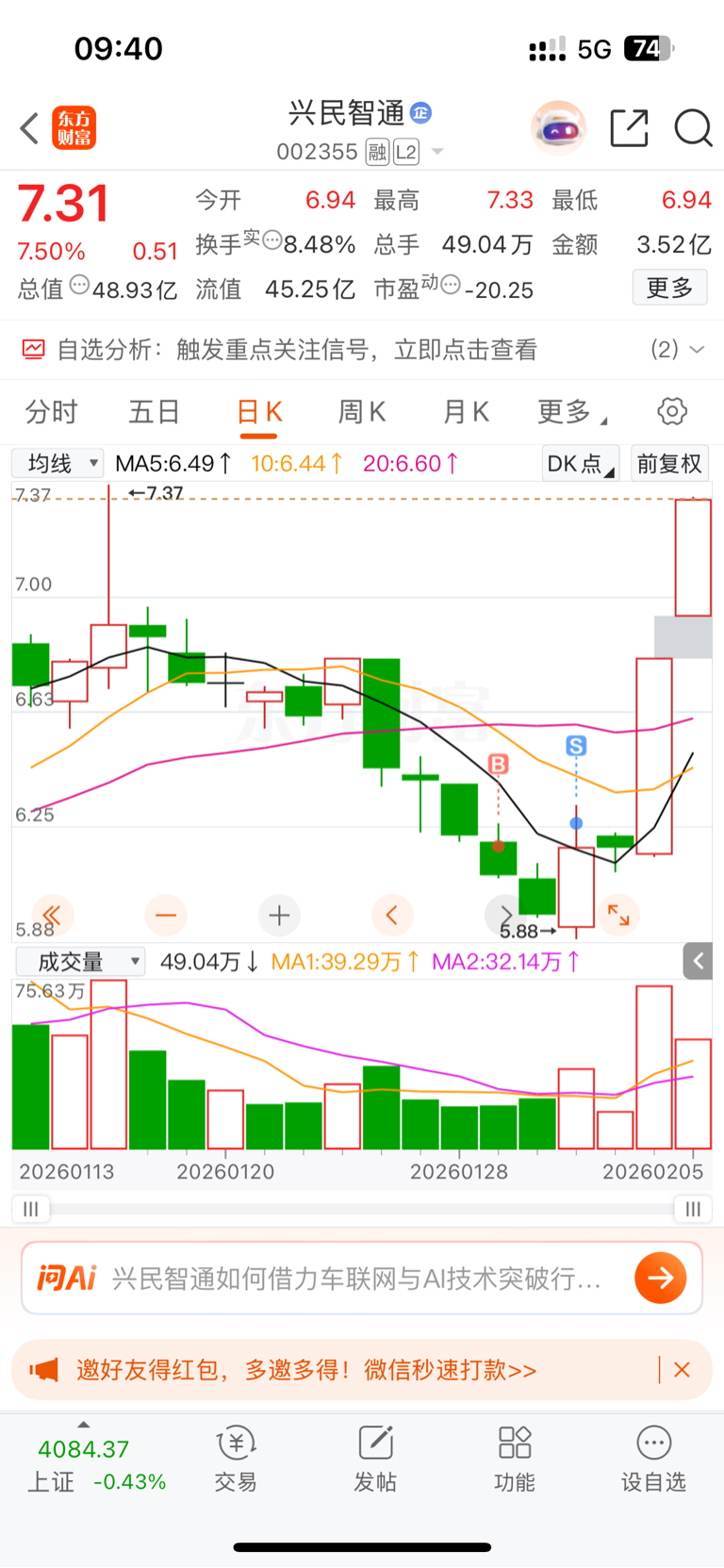This screenshot has width=724, height=1568.
Task: Zoom out chart with minus icon
Action: point(166,915)
